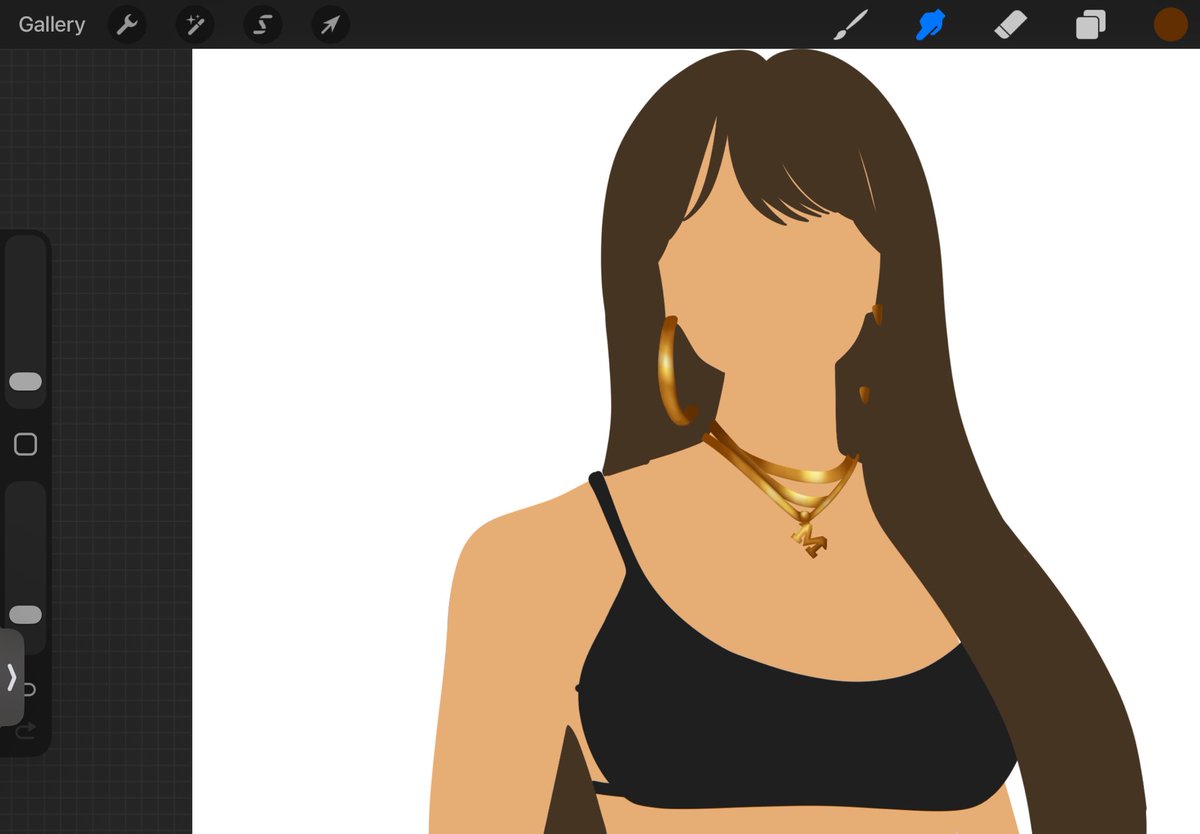The height and width of the screenshot is (834, 1200).
Task: Open the Layers panel
Action: (1091, 24)
